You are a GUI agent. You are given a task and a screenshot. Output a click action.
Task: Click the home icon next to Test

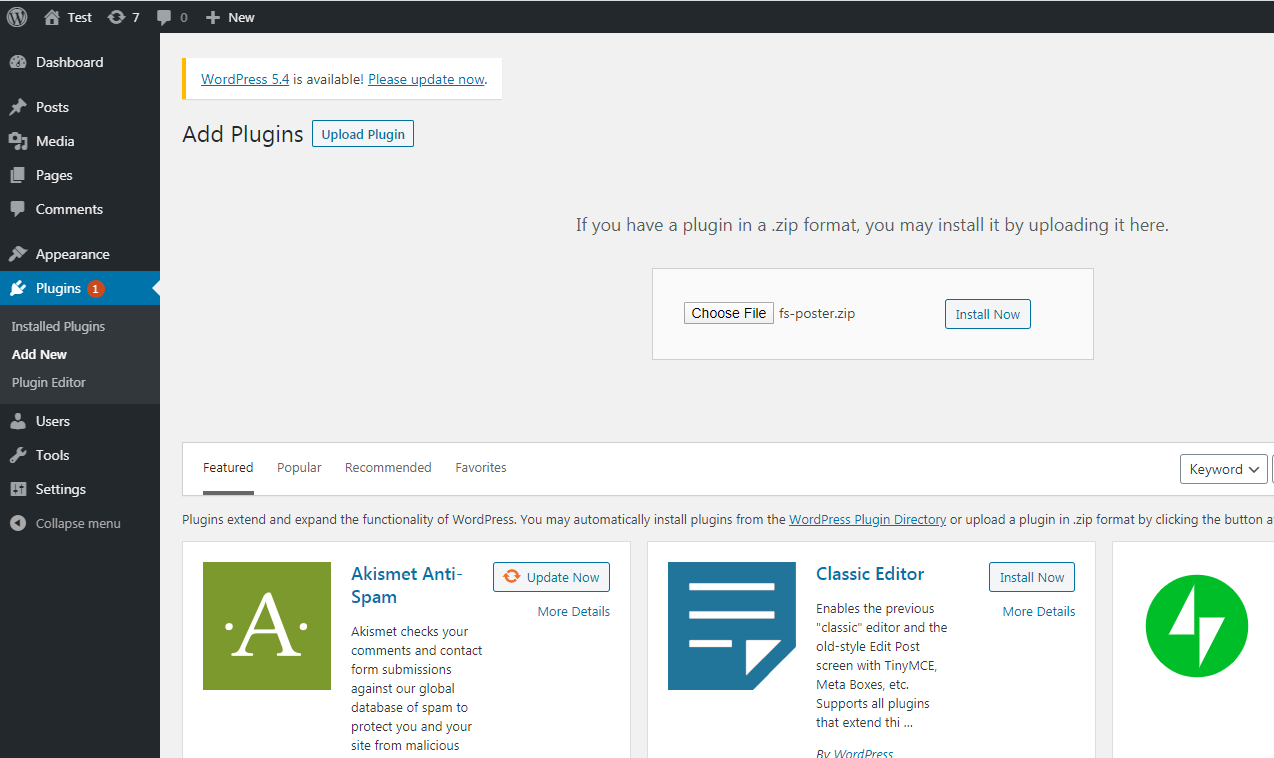[52, 17]
